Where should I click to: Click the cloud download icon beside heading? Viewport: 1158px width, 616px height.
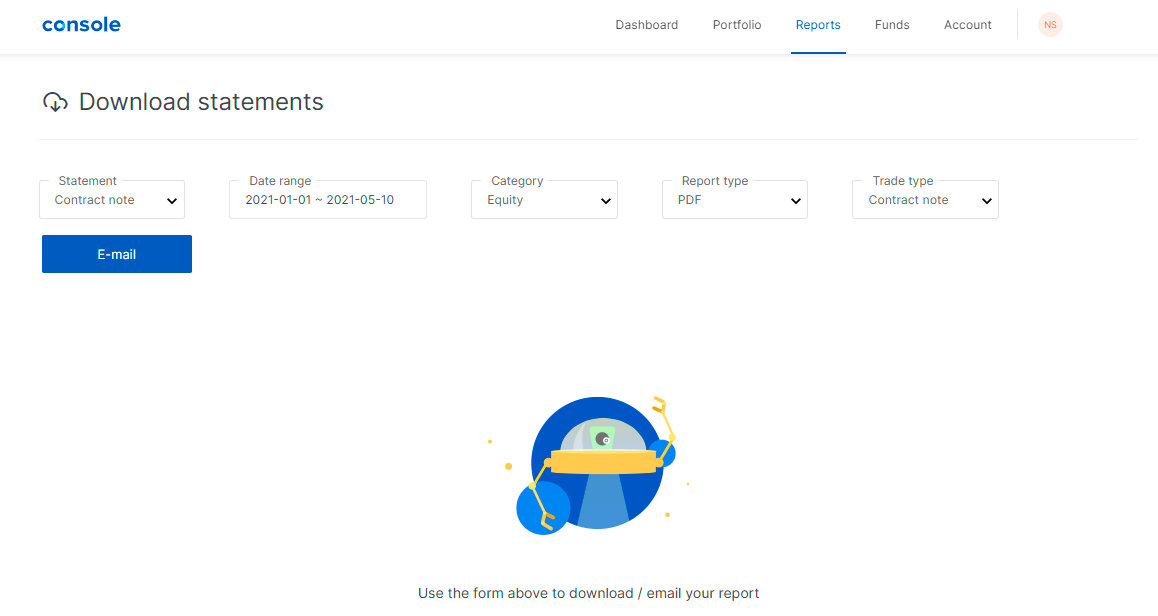pos(55,102)
